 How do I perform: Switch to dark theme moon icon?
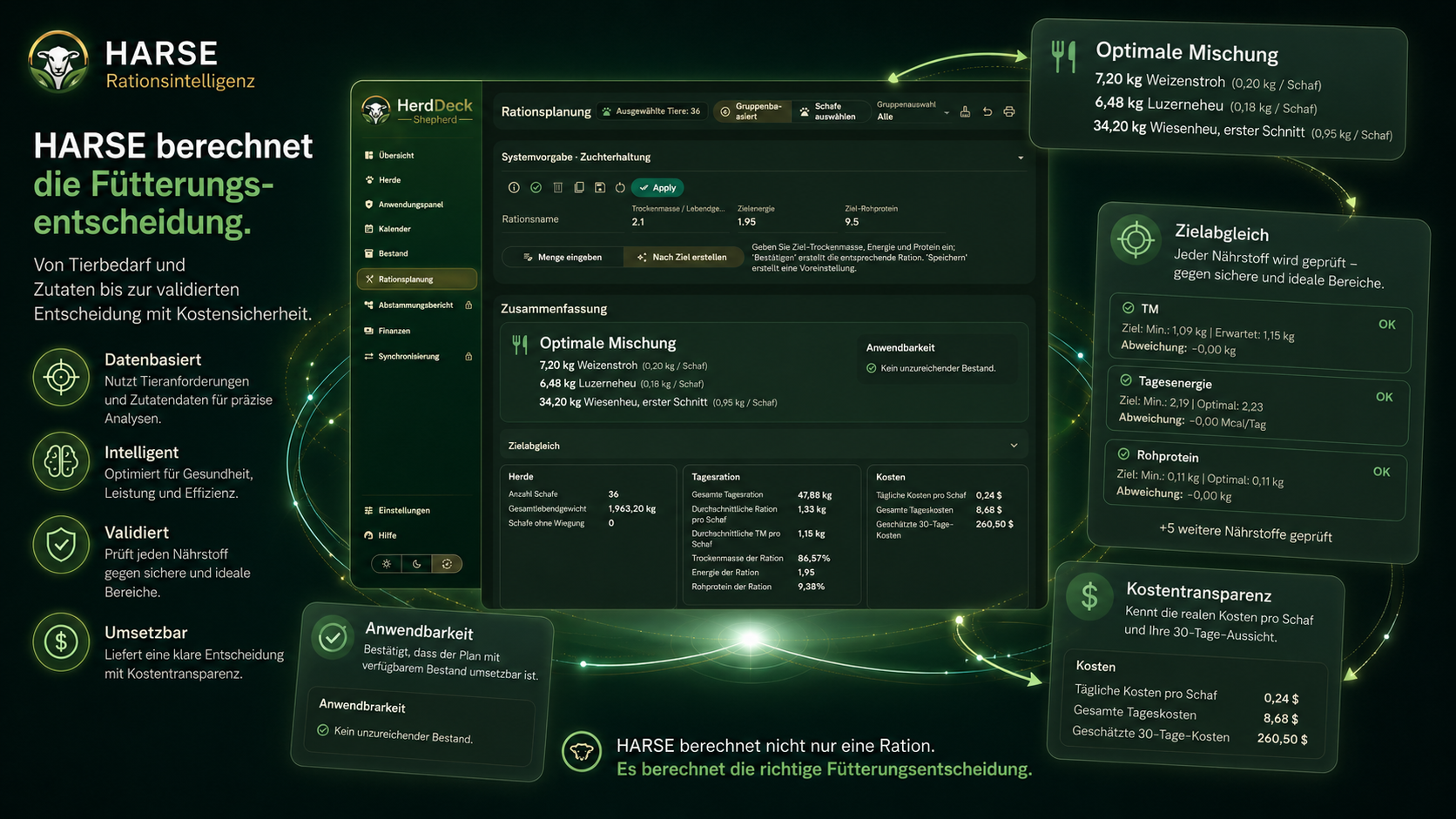pyautogui.click(x=417, y=564)
